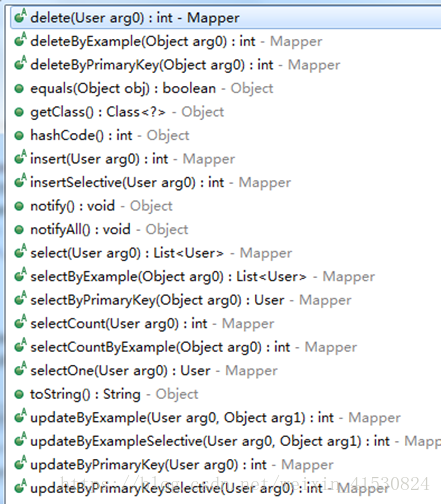Viewport: 441px width, 504px height.
Task: Pick the insert(User arg0) method
Action: 124,159
